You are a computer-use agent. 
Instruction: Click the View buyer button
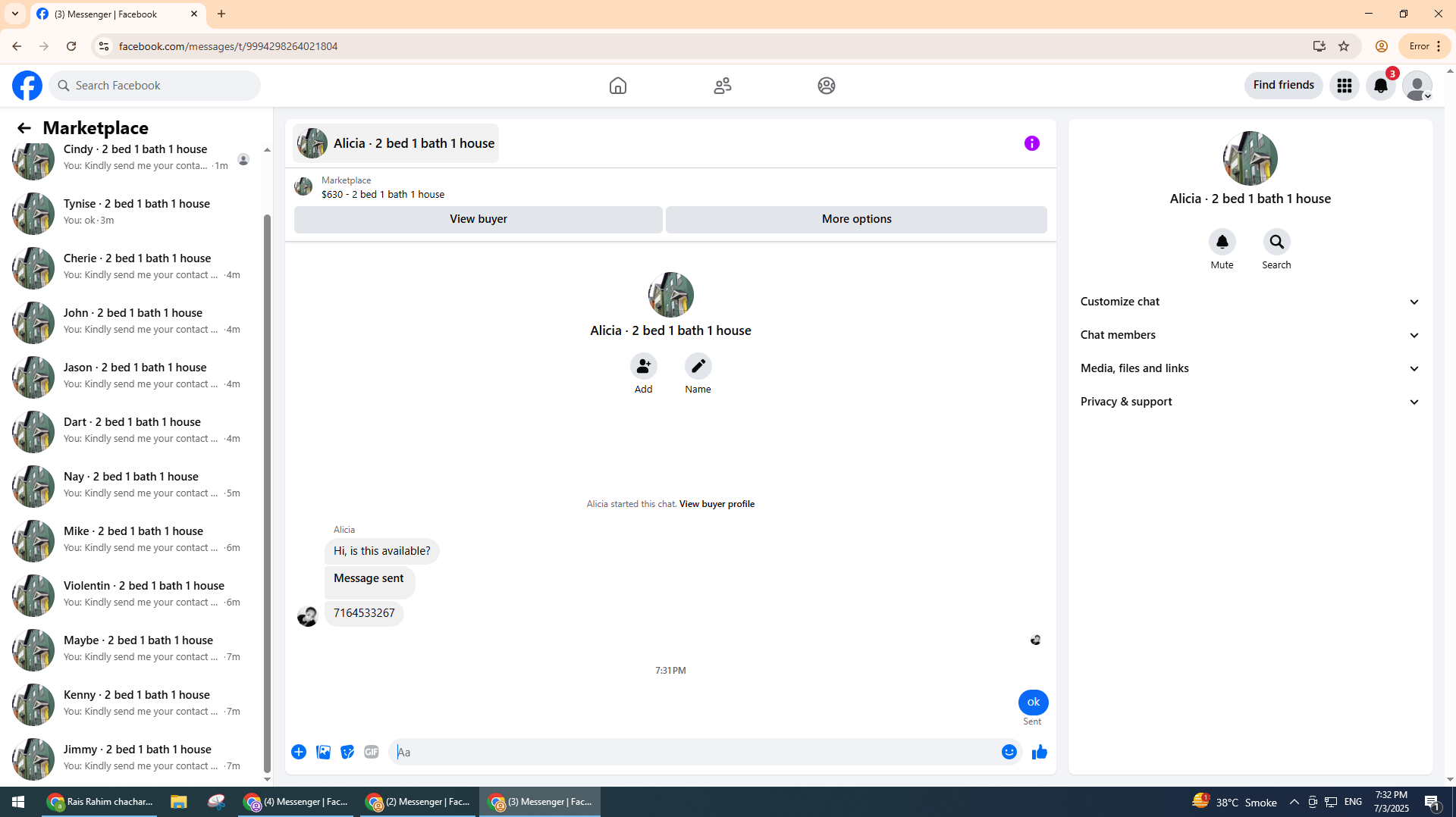coord(478,219)
